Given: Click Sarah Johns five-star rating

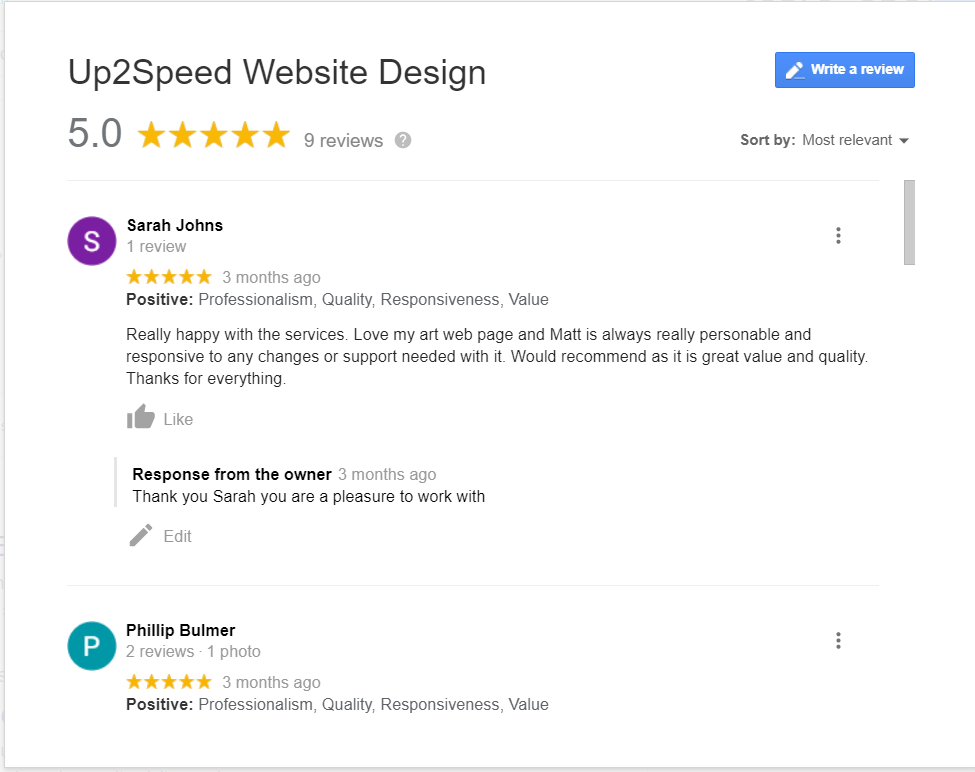Looking at the screenshot, I should coord(169,277).
